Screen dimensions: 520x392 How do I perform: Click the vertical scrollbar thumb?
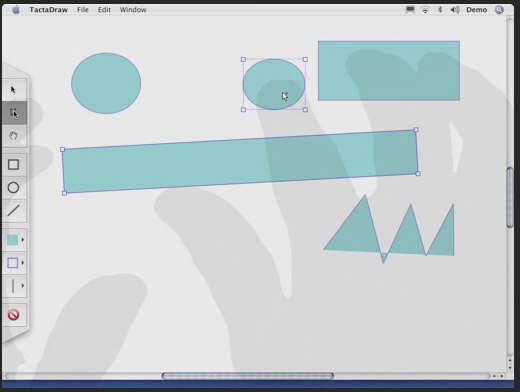pyautogui.click(x=509, y=198)
